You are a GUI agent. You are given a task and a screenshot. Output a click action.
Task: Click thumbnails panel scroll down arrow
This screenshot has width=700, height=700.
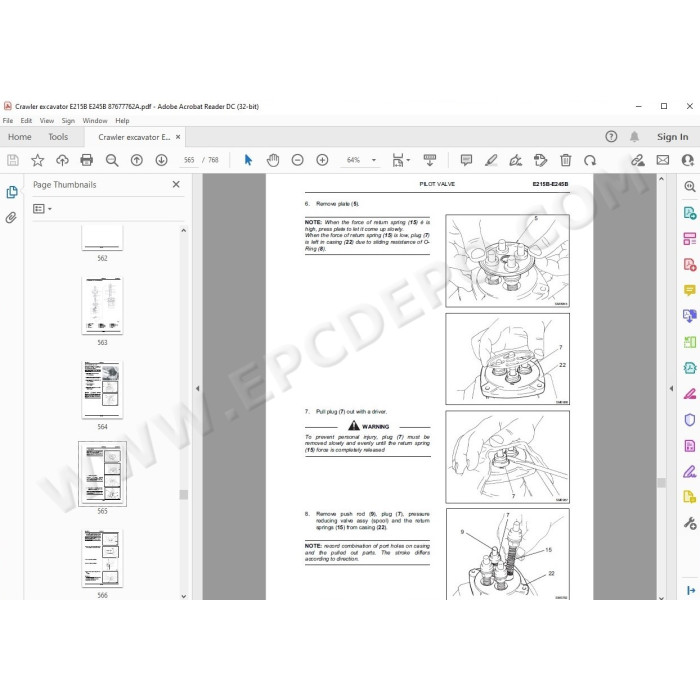point(183,596)
